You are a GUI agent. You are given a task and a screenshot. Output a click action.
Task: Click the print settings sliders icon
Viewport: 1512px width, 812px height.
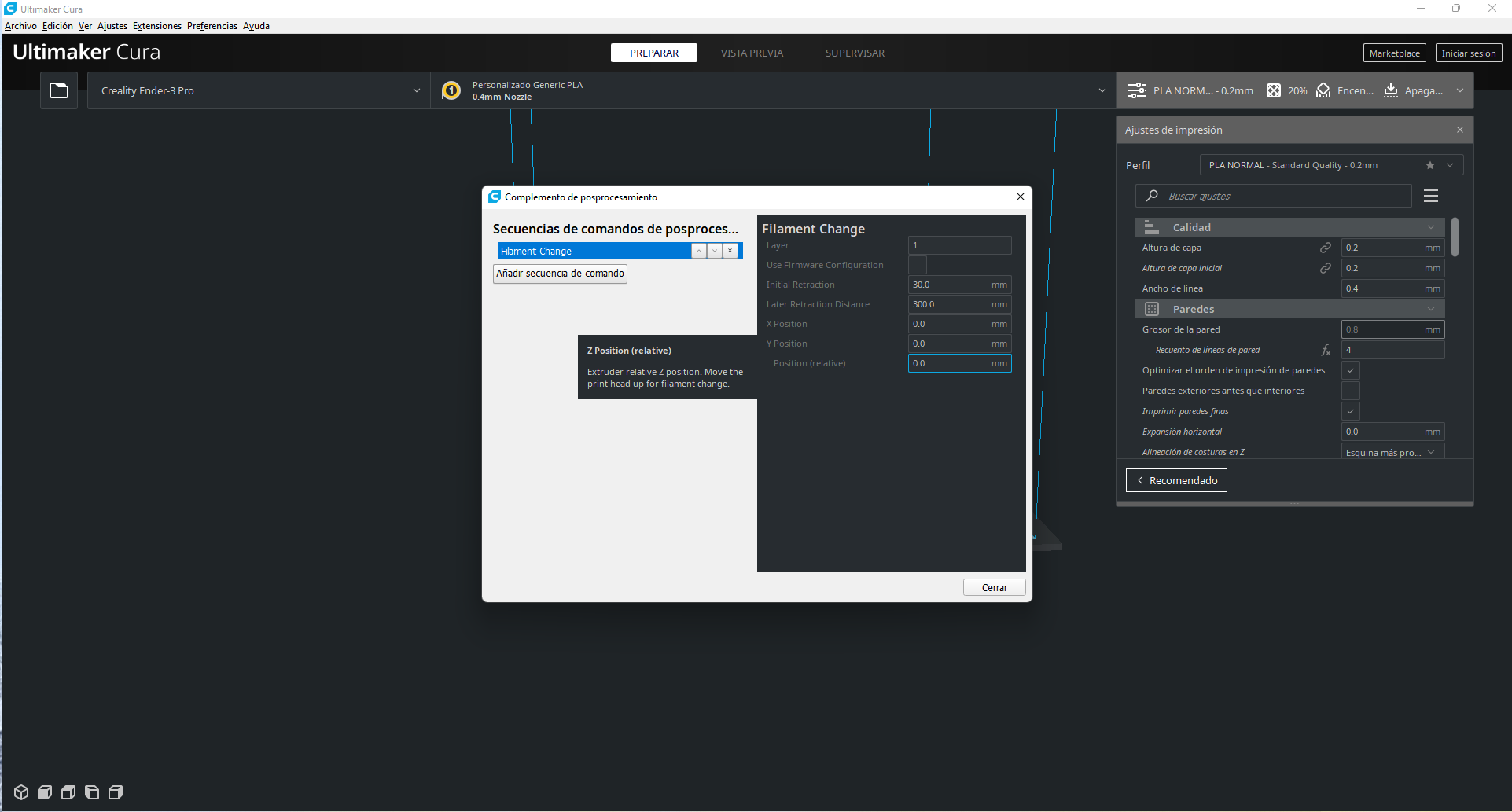(1136, 90)
